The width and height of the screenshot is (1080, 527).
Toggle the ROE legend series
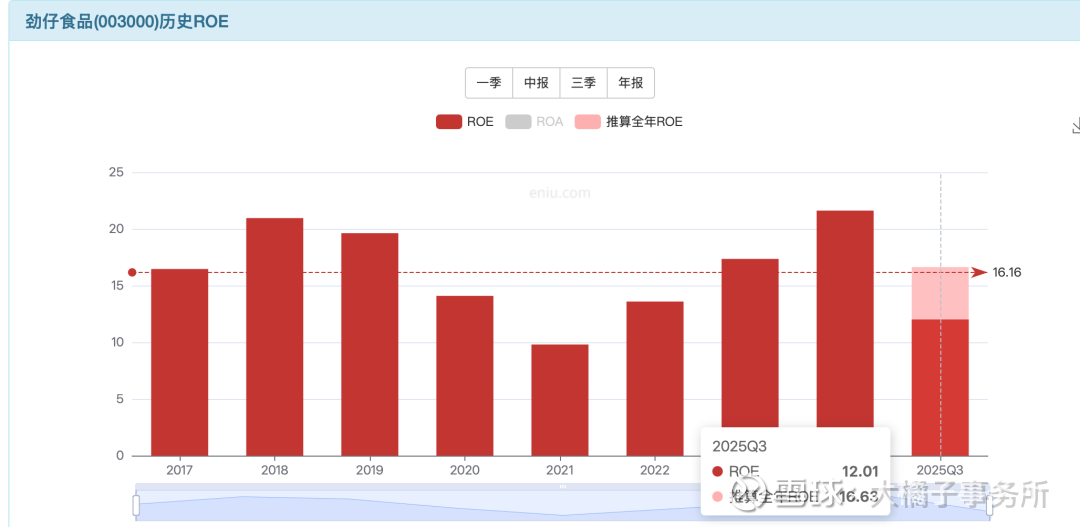(465, 122)
